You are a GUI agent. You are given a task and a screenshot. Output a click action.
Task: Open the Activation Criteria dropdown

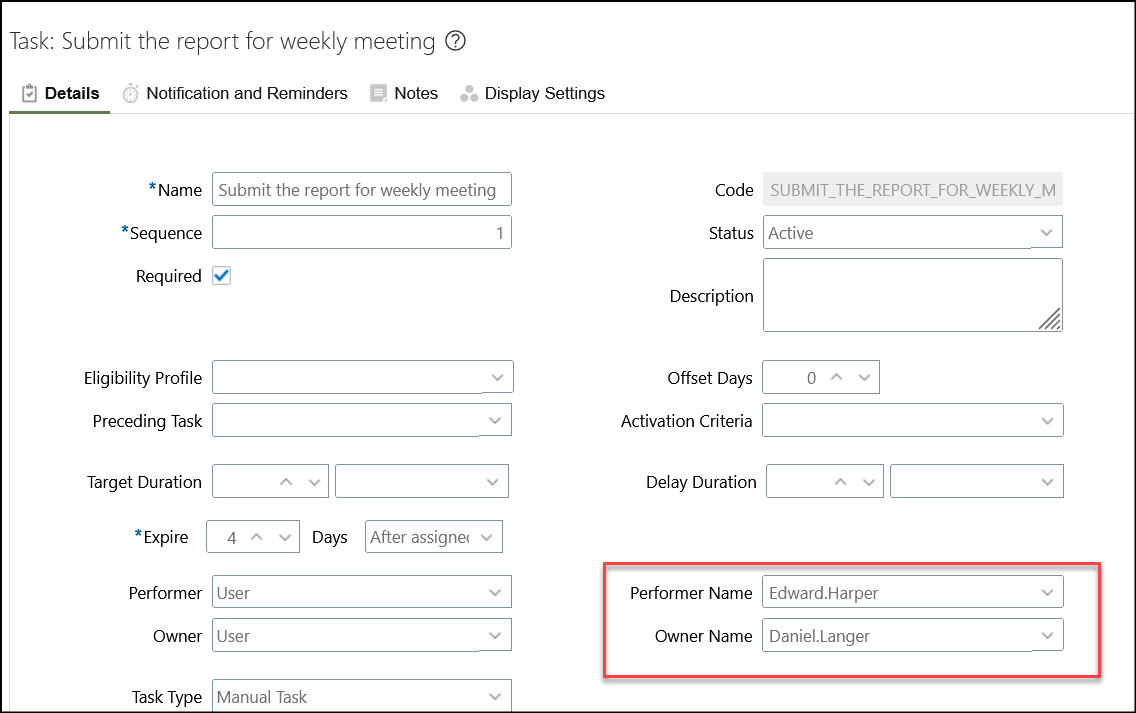[x=1047, y=420]
